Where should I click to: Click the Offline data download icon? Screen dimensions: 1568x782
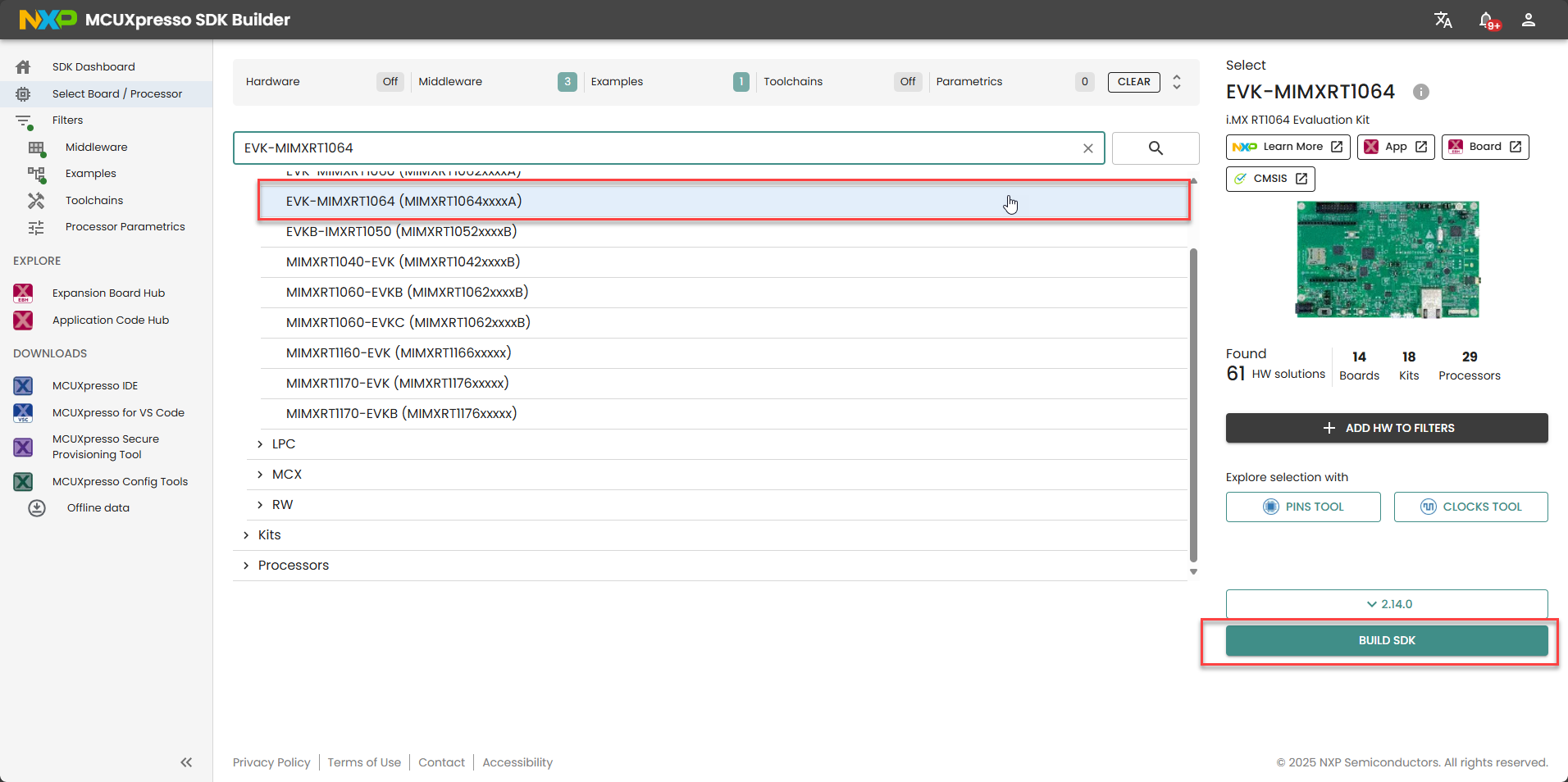pos(37,507)
